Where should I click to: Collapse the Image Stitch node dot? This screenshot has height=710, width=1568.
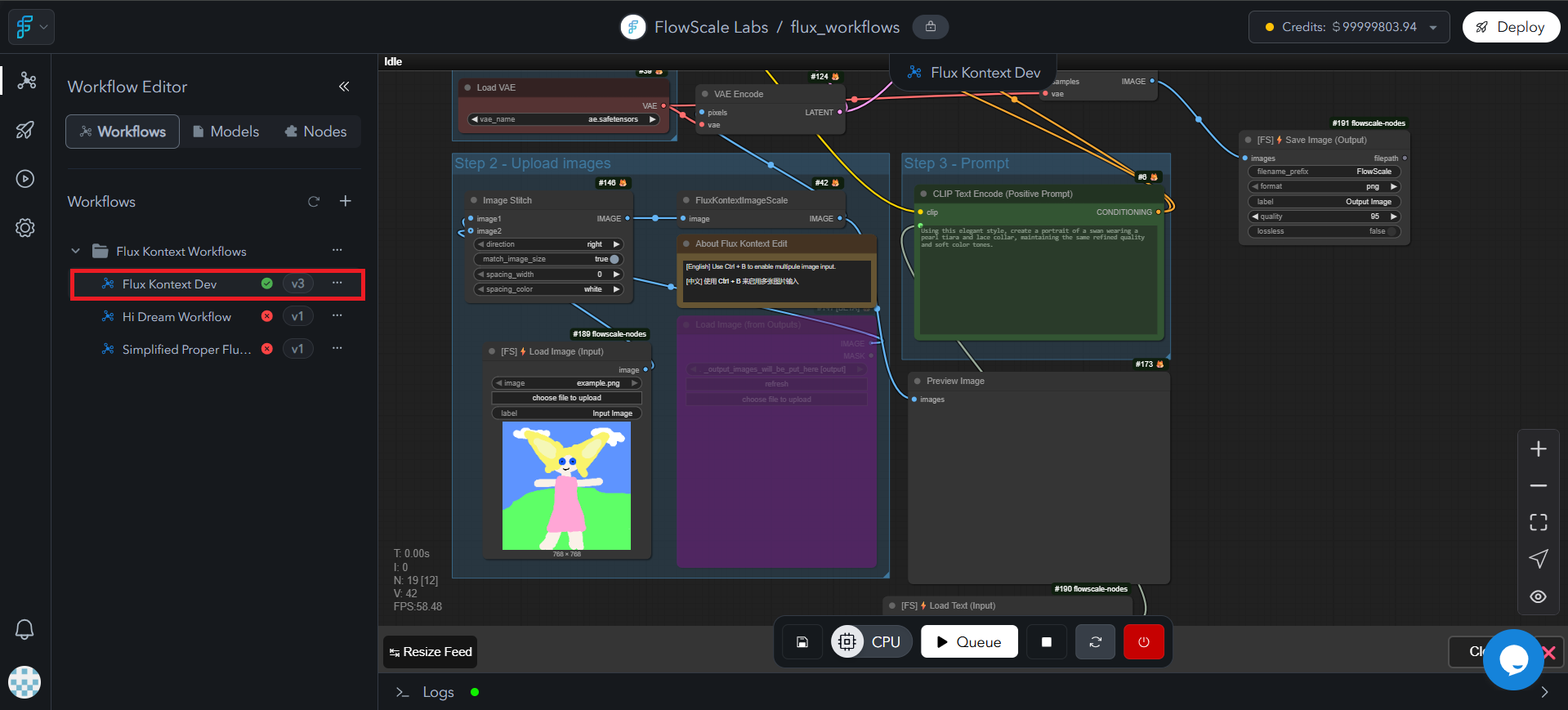[474, 200]
